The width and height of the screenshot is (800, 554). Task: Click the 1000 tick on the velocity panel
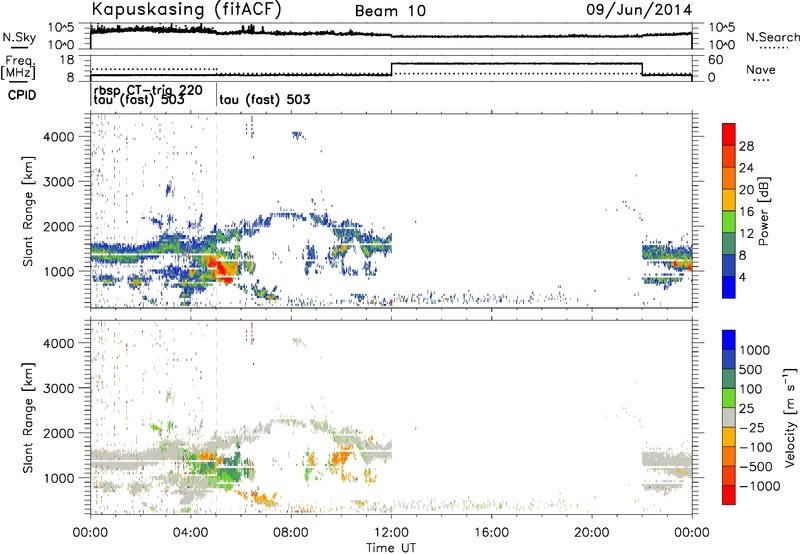click(59, 478)
